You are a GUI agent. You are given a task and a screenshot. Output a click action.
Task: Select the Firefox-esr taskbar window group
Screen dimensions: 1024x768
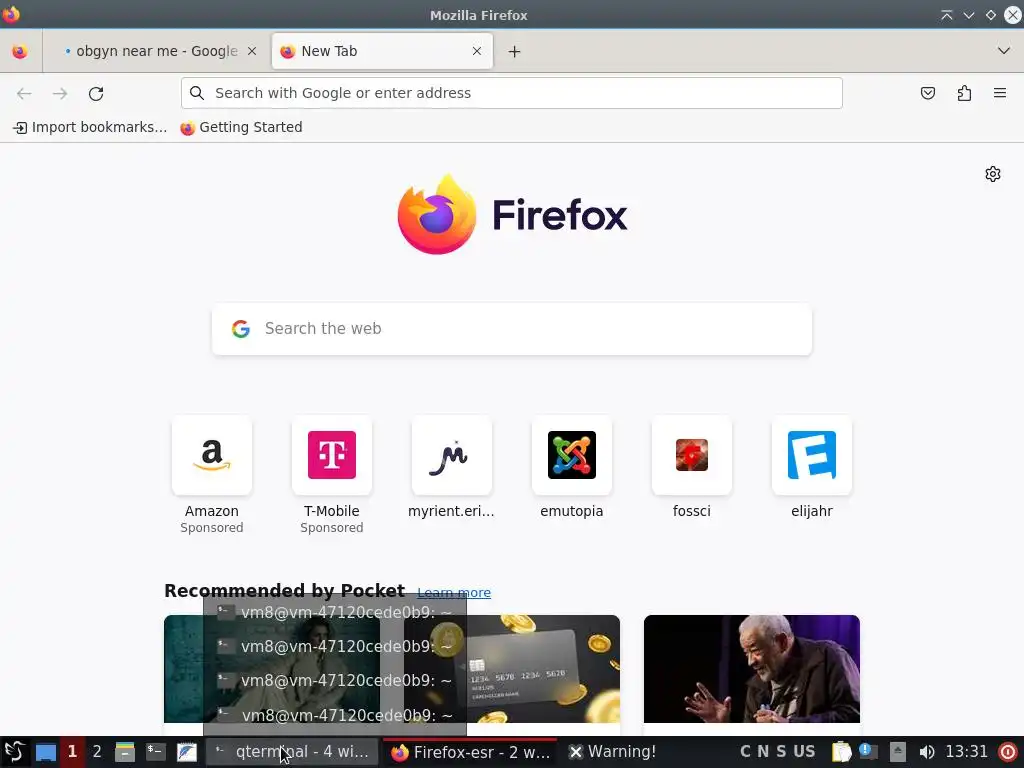[x=470, y=752]
